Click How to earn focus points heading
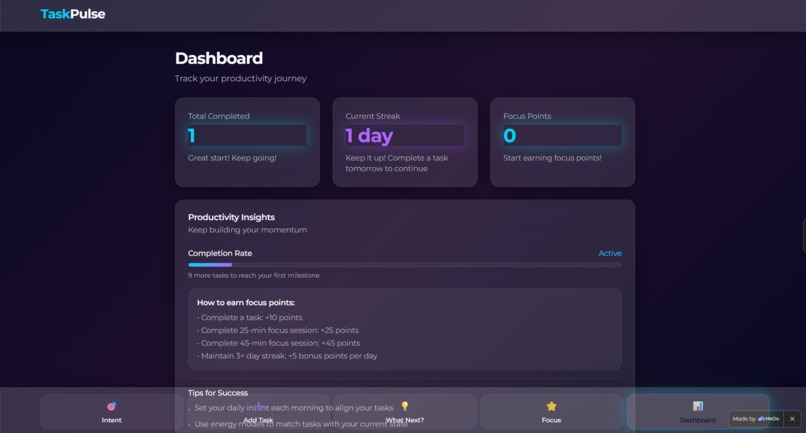The height and width of the screenshot is (433, 806). (x=246, y=302)
